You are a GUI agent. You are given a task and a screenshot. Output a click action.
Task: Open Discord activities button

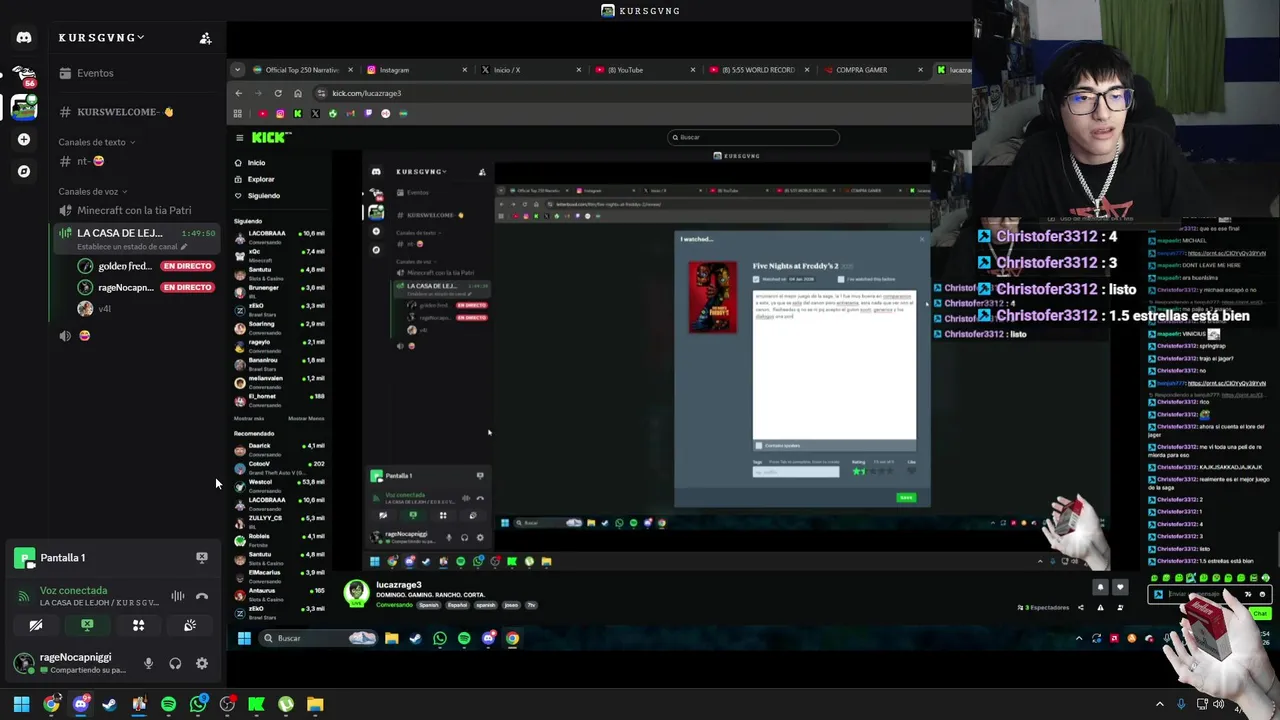tap(138, 625)
